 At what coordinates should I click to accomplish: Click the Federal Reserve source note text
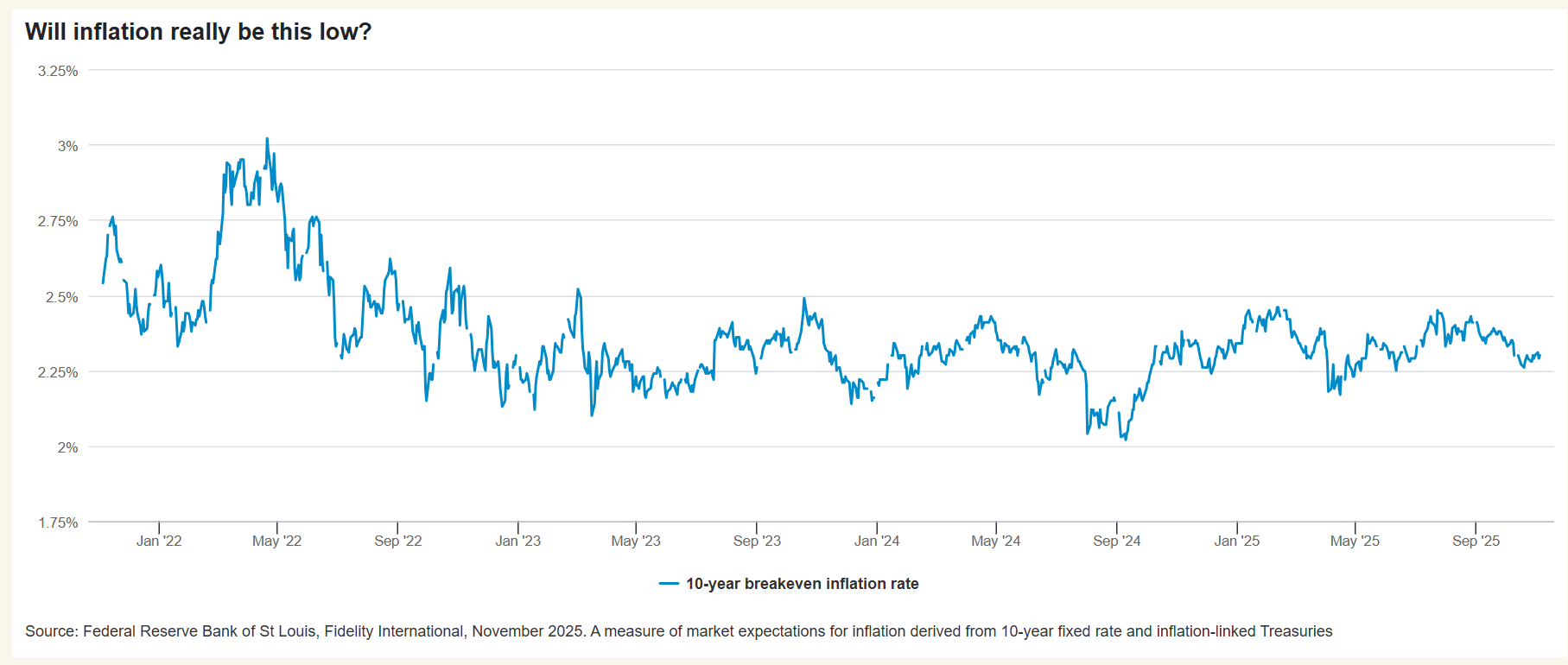[x=678, y=631]
